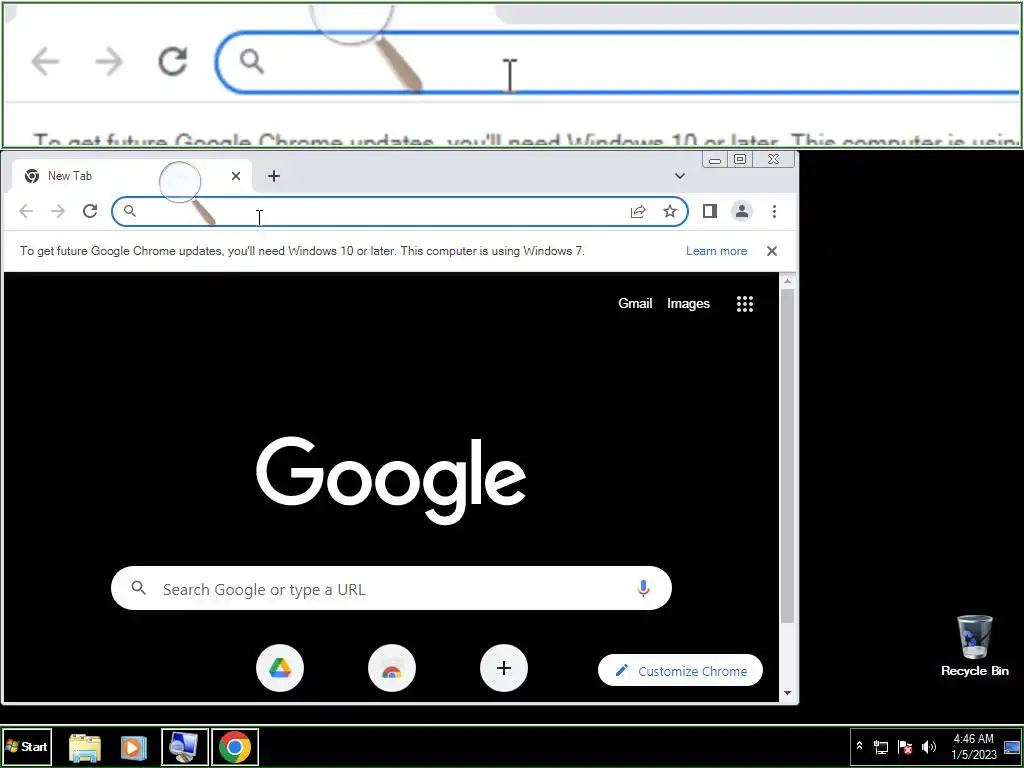1024x768 pixels.
Task: Open Chrome side panel icon
Action: tap(710, 211)
